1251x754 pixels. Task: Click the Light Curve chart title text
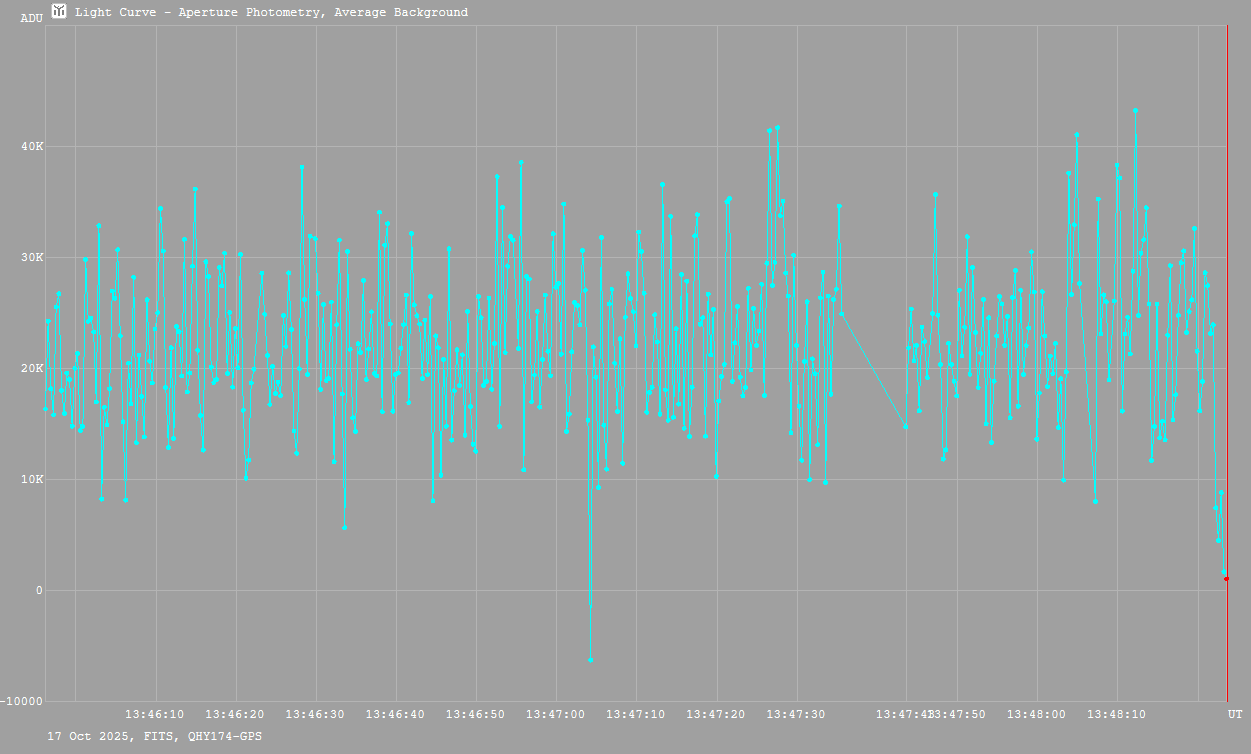click(271, 13)
